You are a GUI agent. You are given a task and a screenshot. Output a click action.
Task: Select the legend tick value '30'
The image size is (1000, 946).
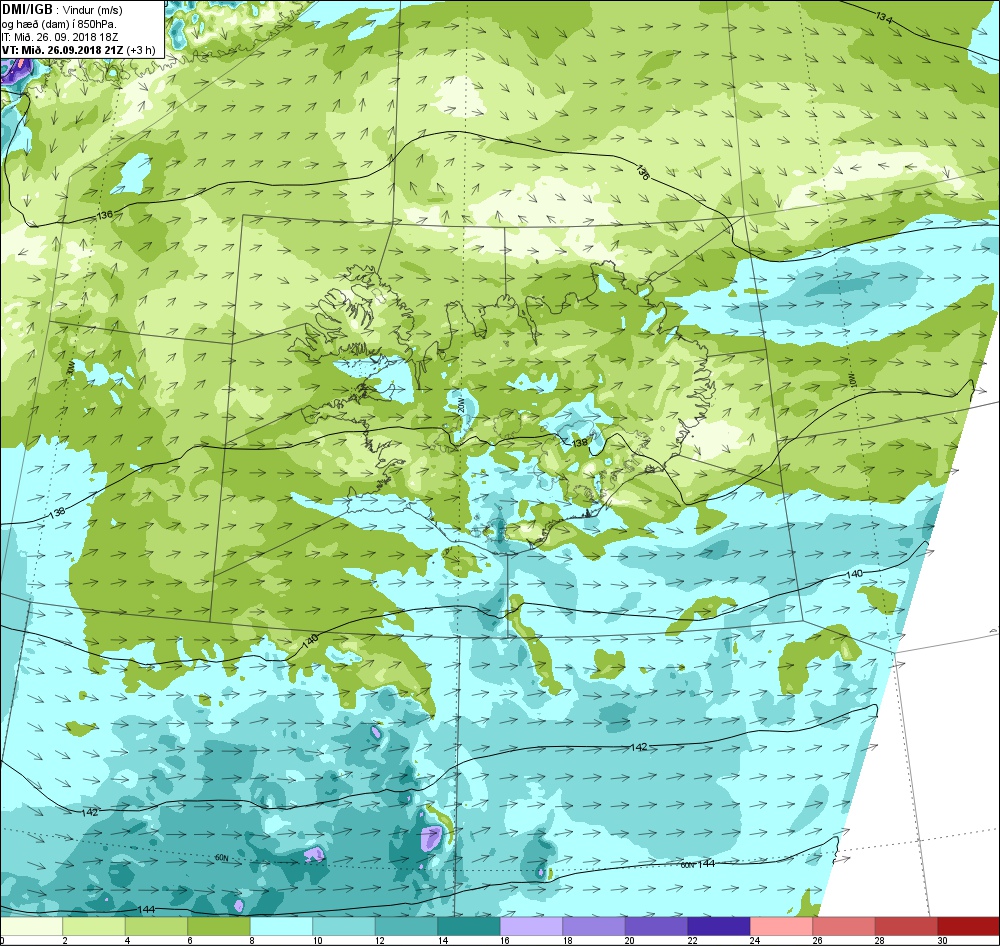942,940
